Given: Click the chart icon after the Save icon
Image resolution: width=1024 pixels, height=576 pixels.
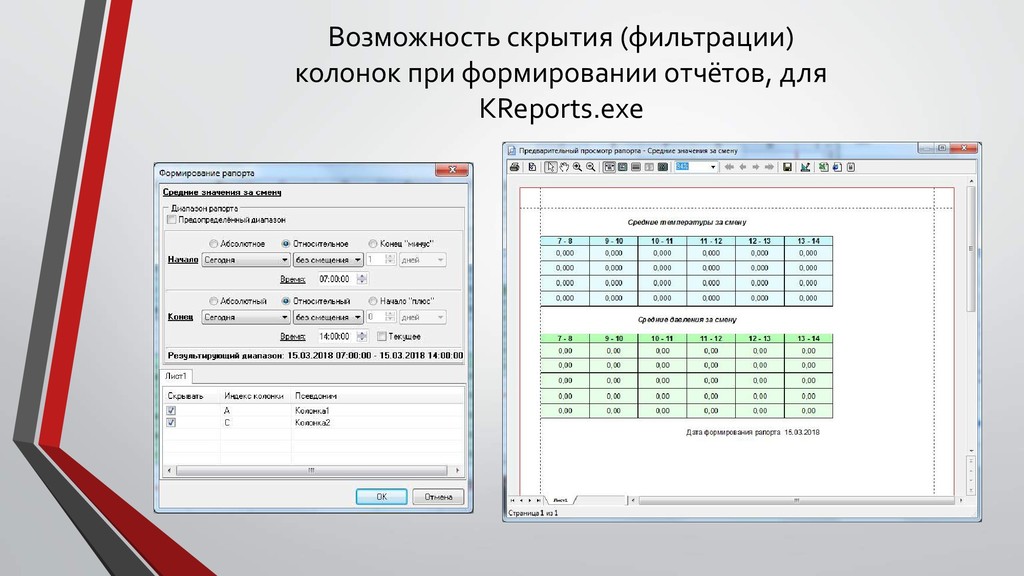Looking at the screenshot, I should [805, 167].
